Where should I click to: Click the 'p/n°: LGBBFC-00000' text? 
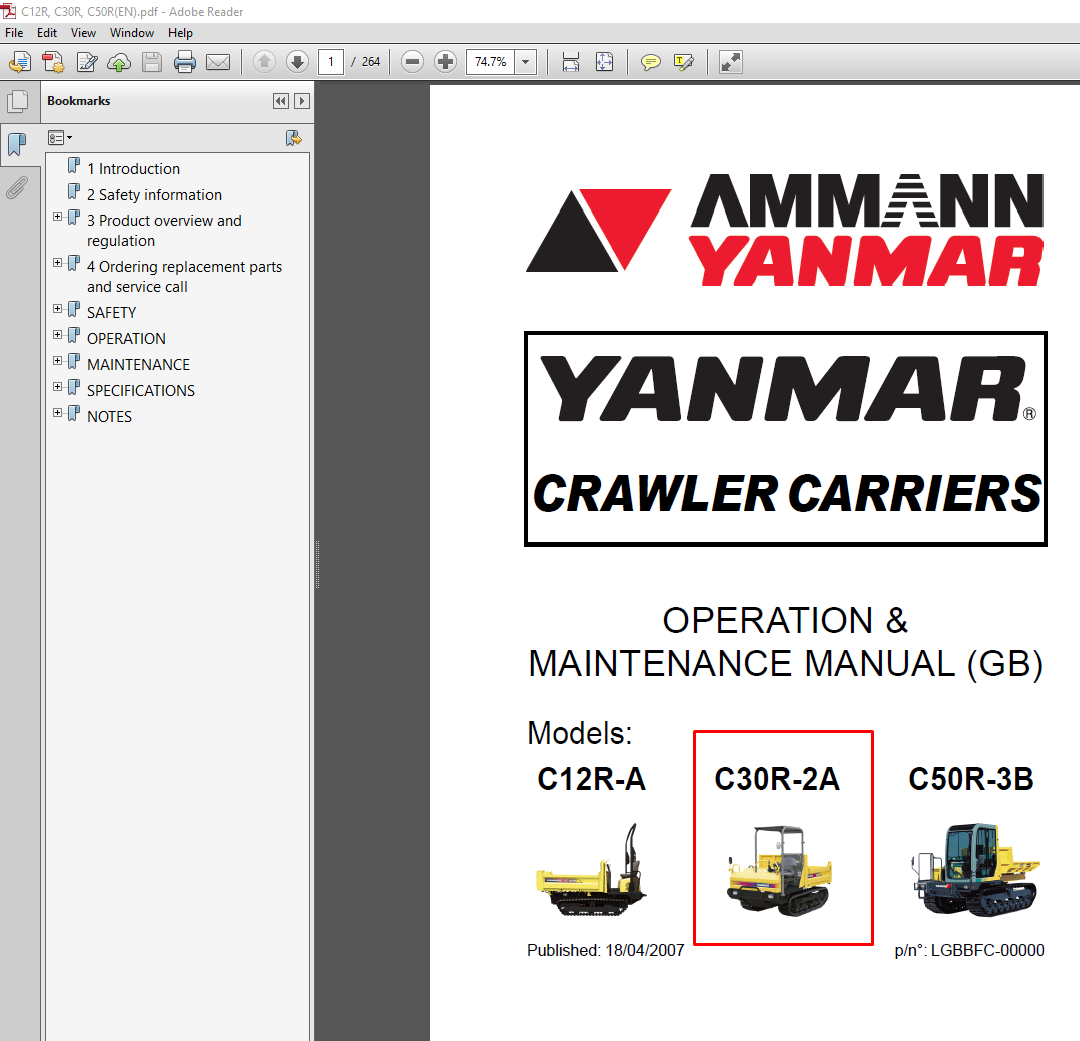click(x=969, y=951)
